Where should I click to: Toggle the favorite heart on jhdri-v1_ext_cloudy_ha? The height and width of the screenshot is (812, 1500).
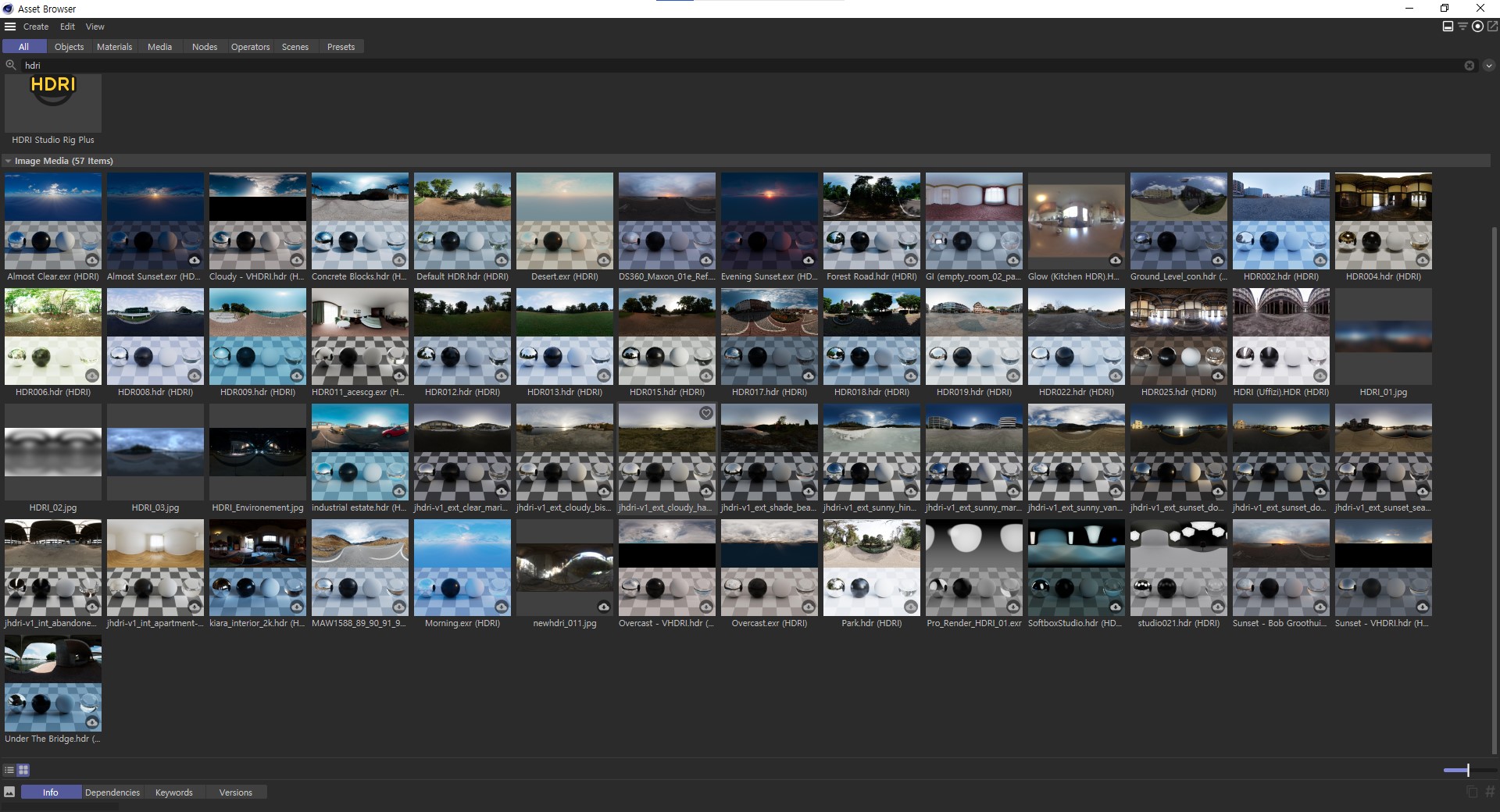[x=706, y=413]
